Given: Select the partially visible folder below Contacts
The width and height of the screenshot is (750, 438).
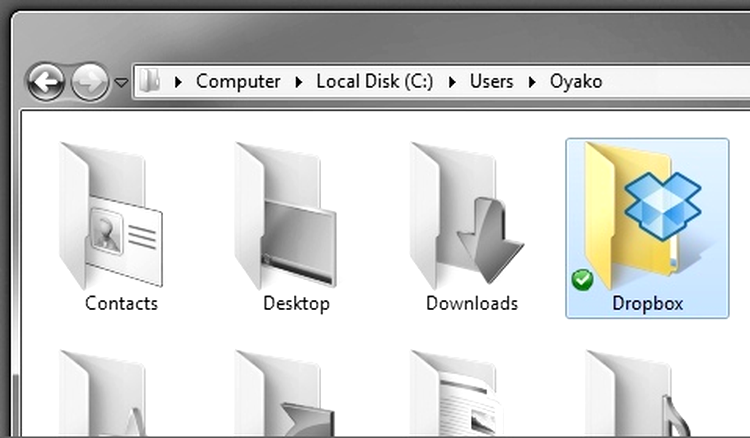Looking at the screenshot, I should pos(103,393).
